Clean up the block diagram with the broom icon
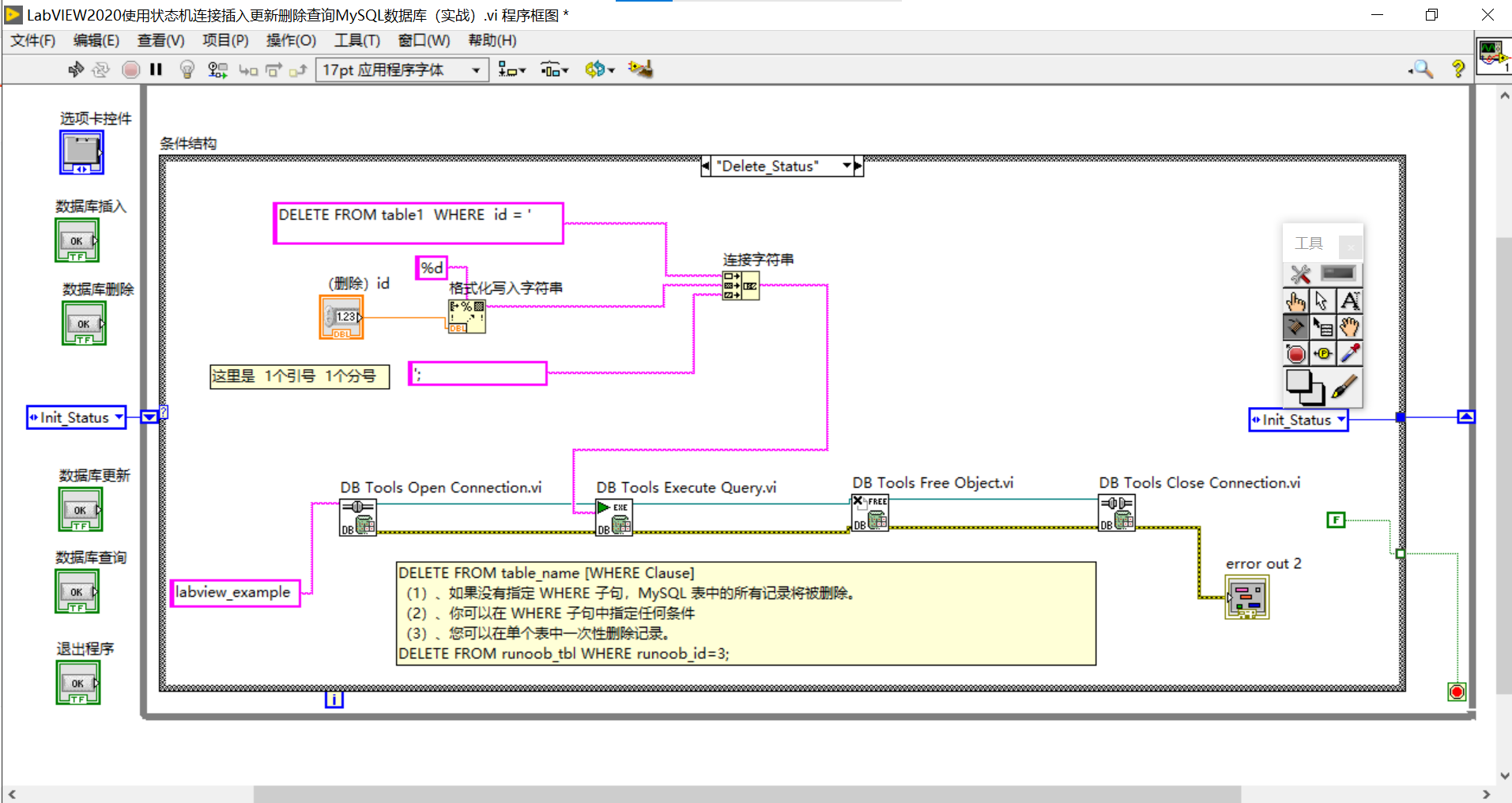 coord(640,70)
